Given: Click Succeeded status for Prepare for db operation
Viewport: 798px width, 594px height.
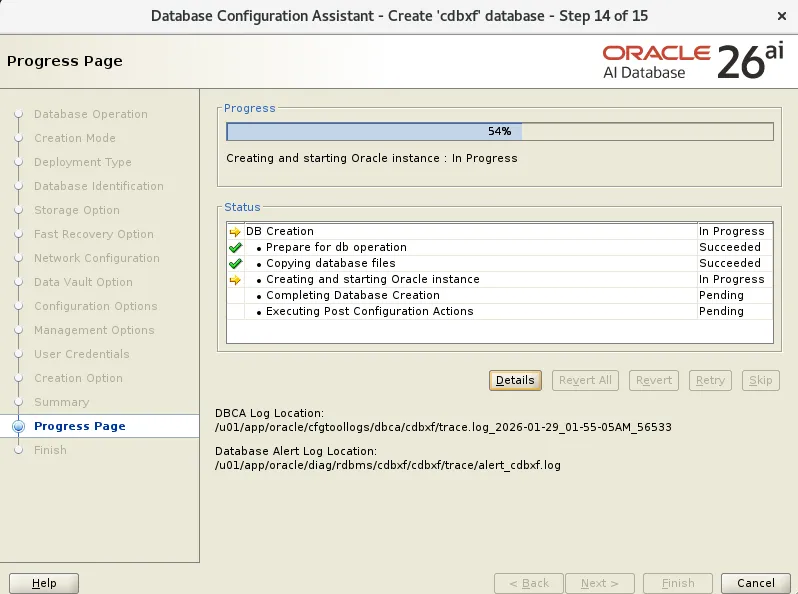Looking at the screenshot, I should pyautogui.click(x=730, y=247).
